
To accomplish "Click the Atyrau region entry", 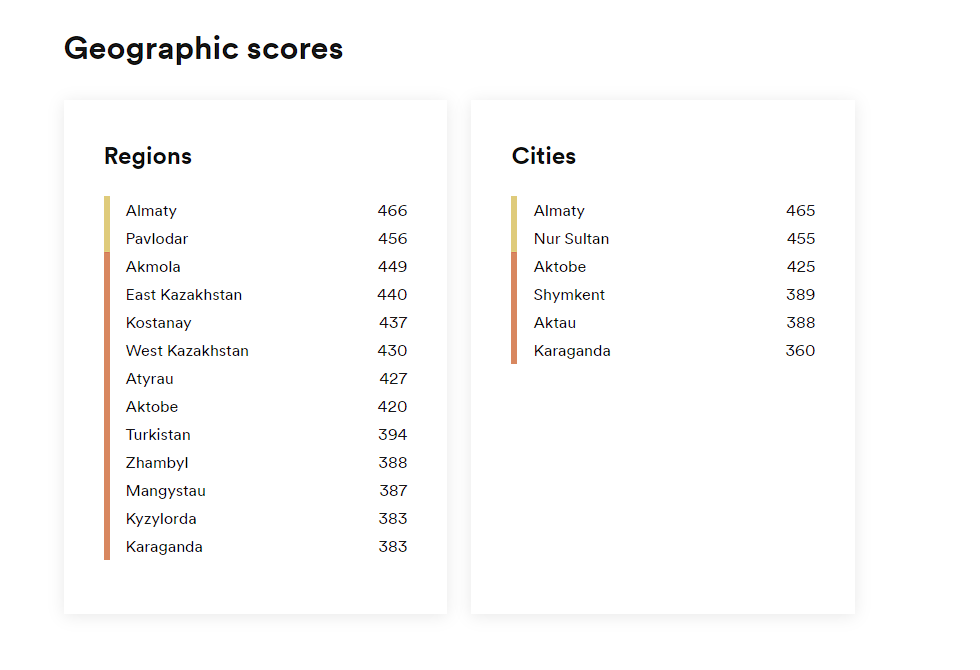I will coord(150,379).
